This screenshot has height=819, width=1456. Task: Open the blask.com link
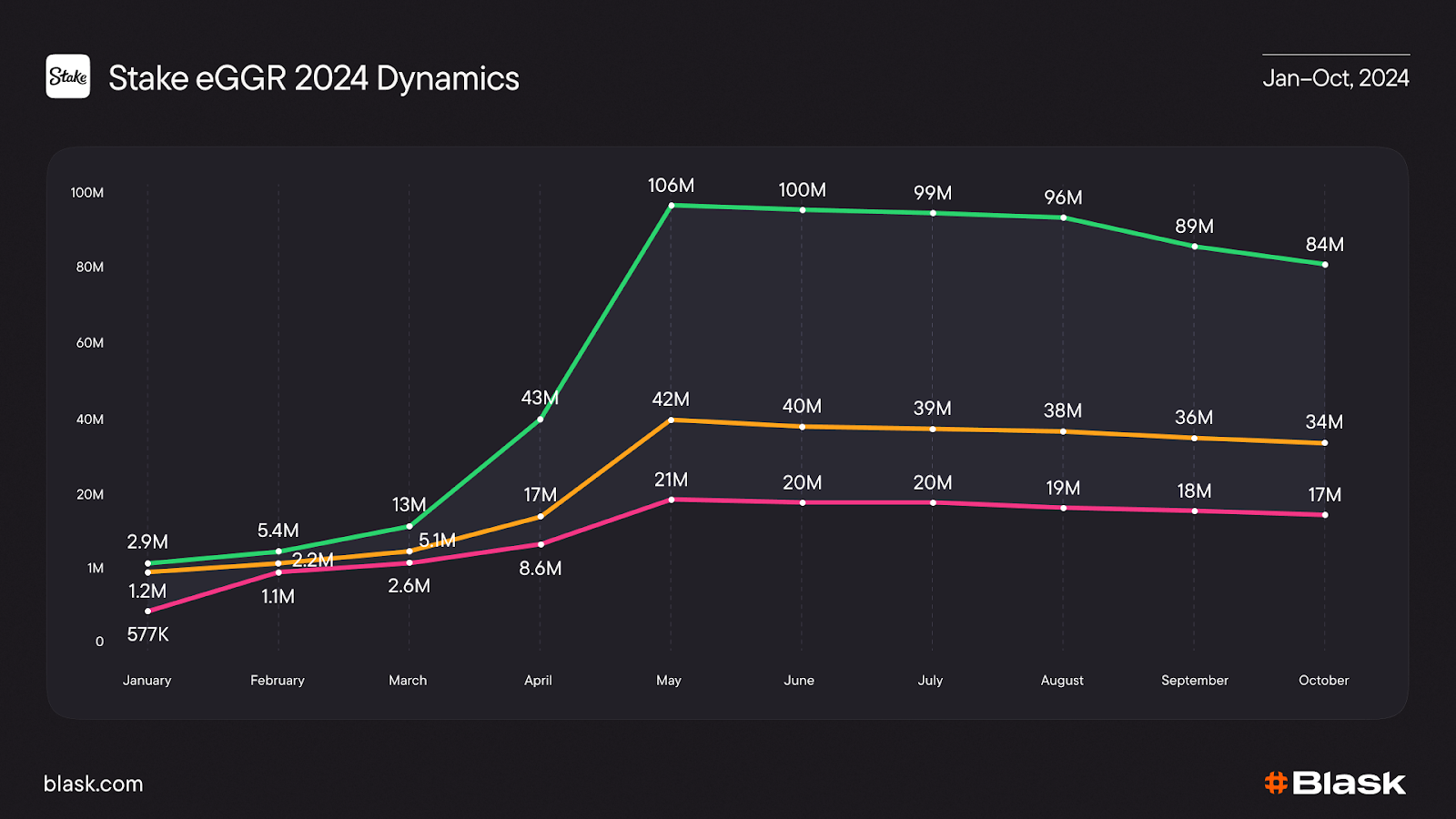point(94,784)
